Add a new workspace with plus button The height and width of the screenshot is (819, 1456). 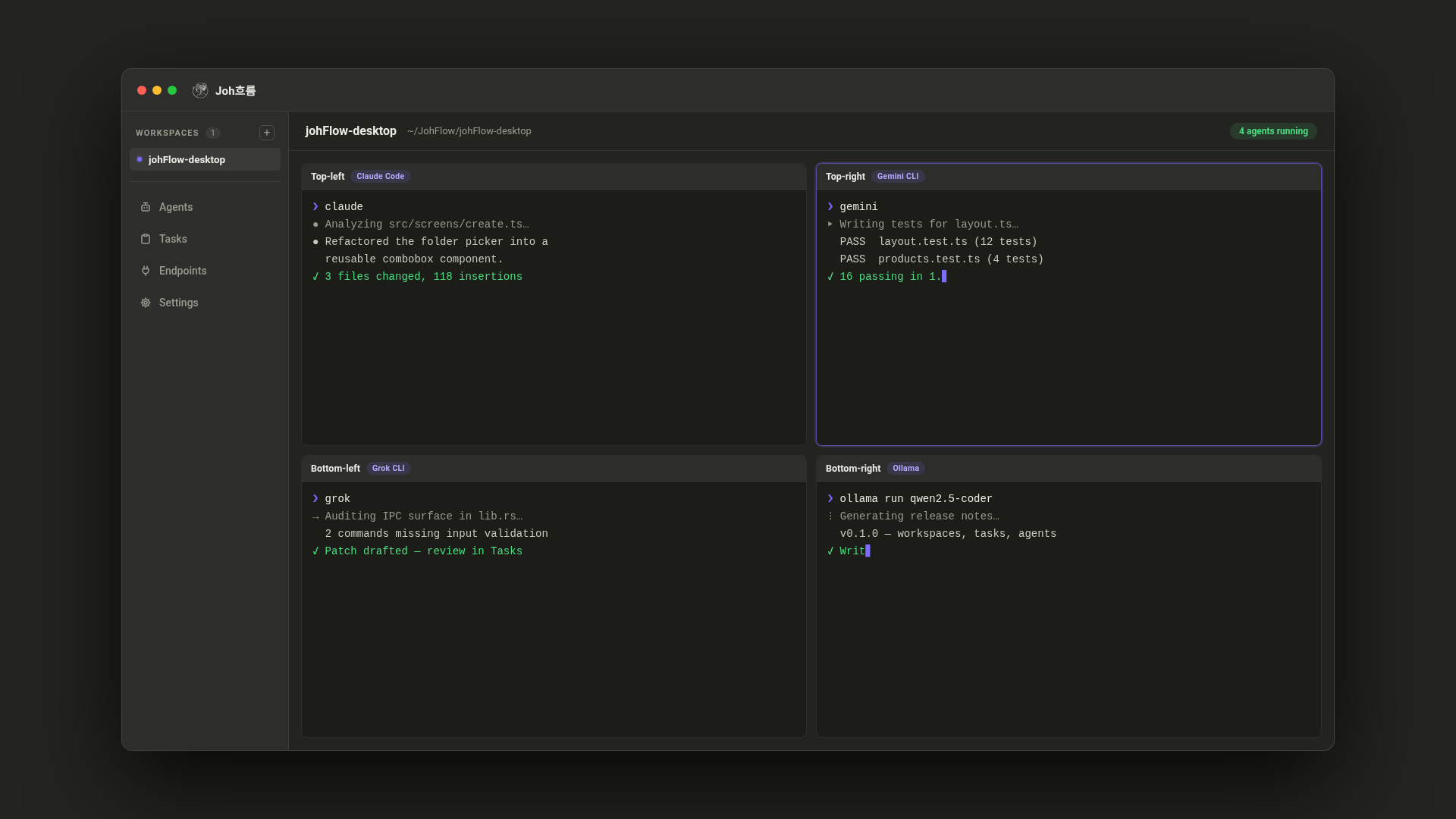tap(267, 133)
